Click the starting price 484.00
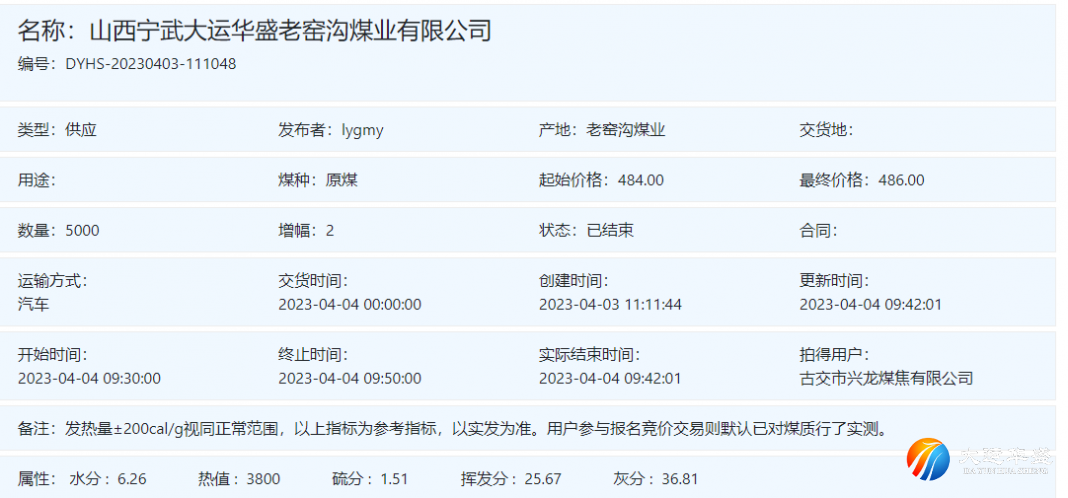Viewport: 1068px width, 498px height. 641,180
